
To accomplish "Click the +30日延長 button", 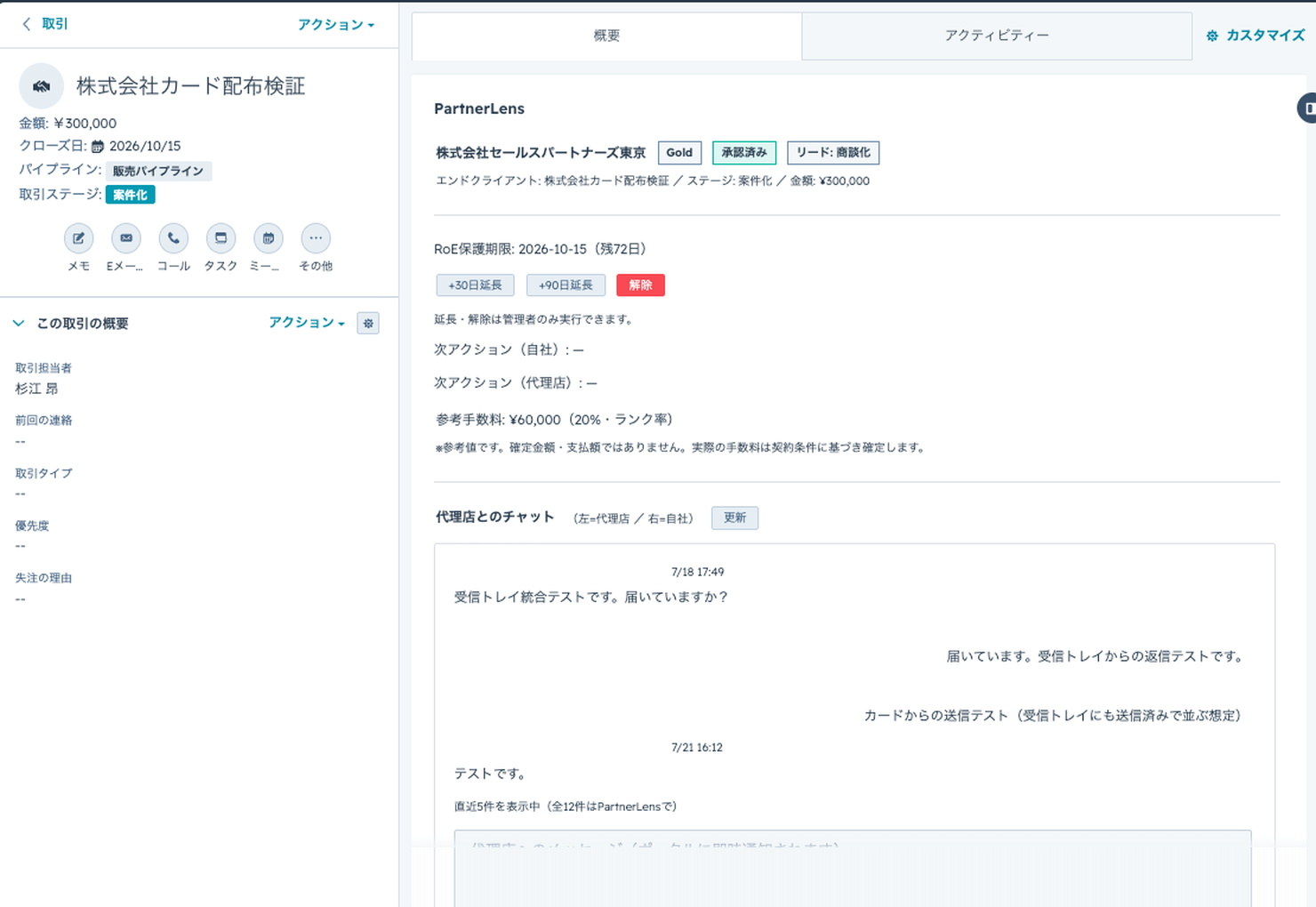I will point(475,285).
